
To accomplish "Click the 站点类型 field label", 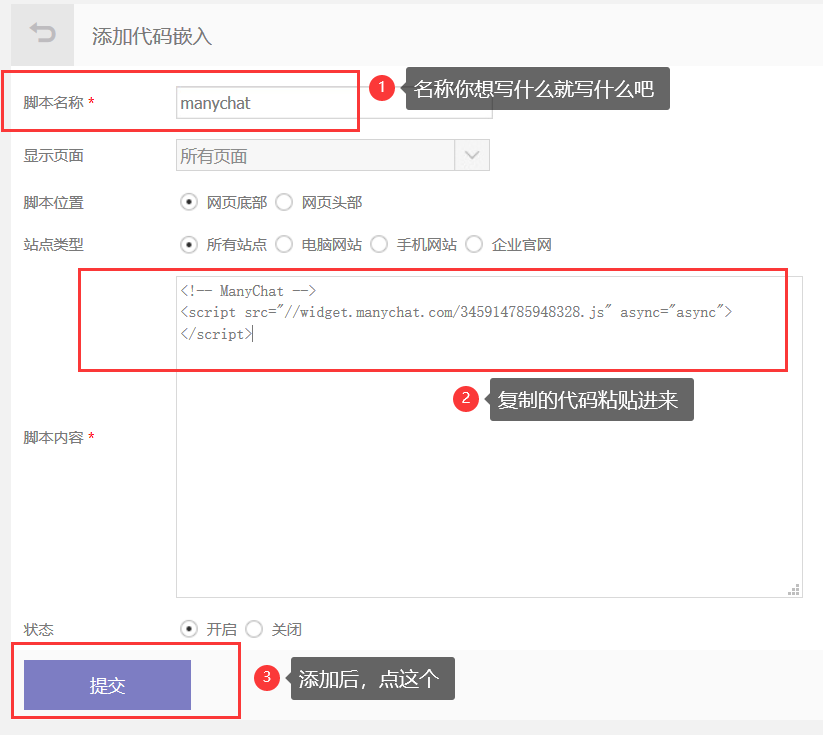I will [54, 245].
